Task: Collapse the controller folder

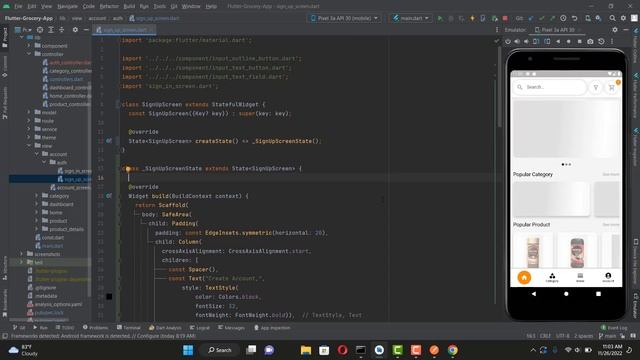Action: (x=29, y=54)
